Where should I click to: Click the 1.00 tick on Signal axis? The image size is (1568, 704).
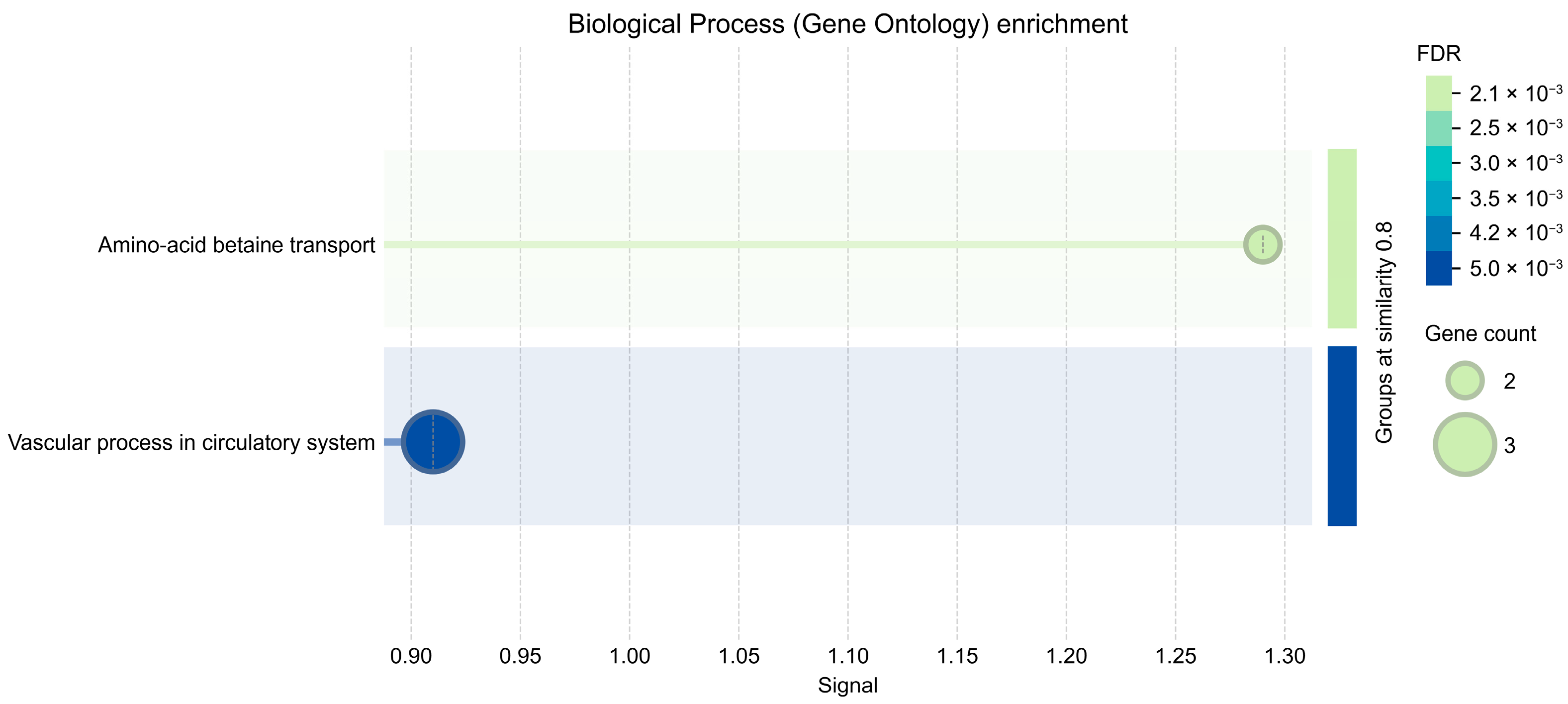pyautogui.click(x=630, y=656)
